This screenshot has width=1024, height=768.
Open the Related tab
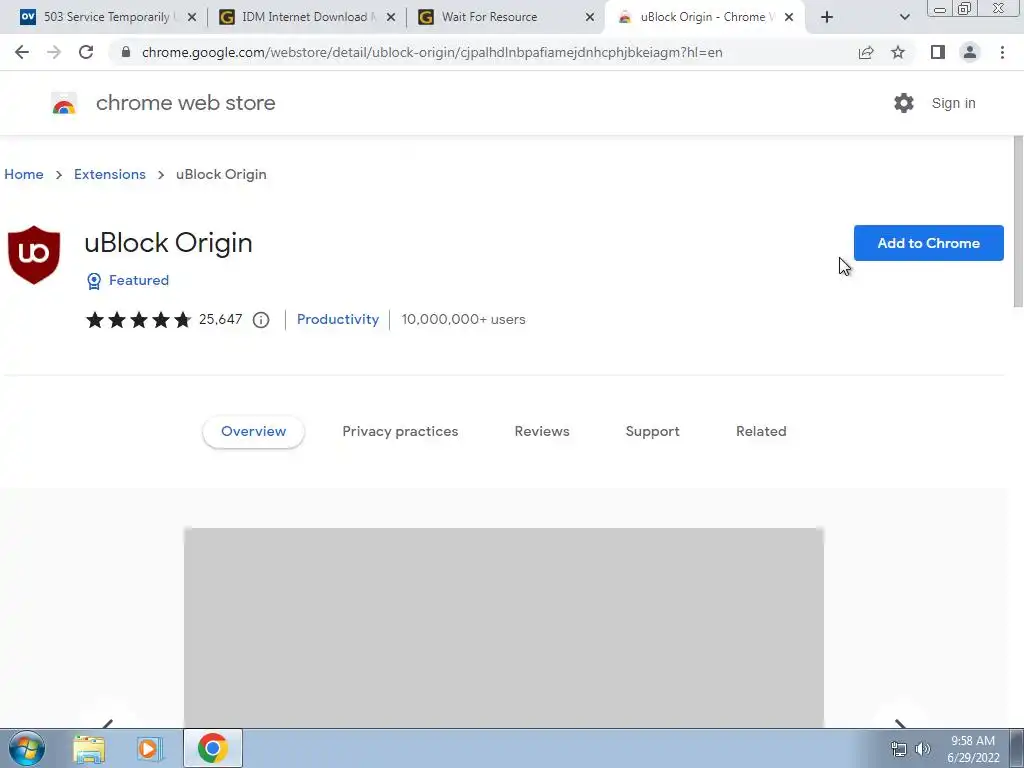coord(761,432)
